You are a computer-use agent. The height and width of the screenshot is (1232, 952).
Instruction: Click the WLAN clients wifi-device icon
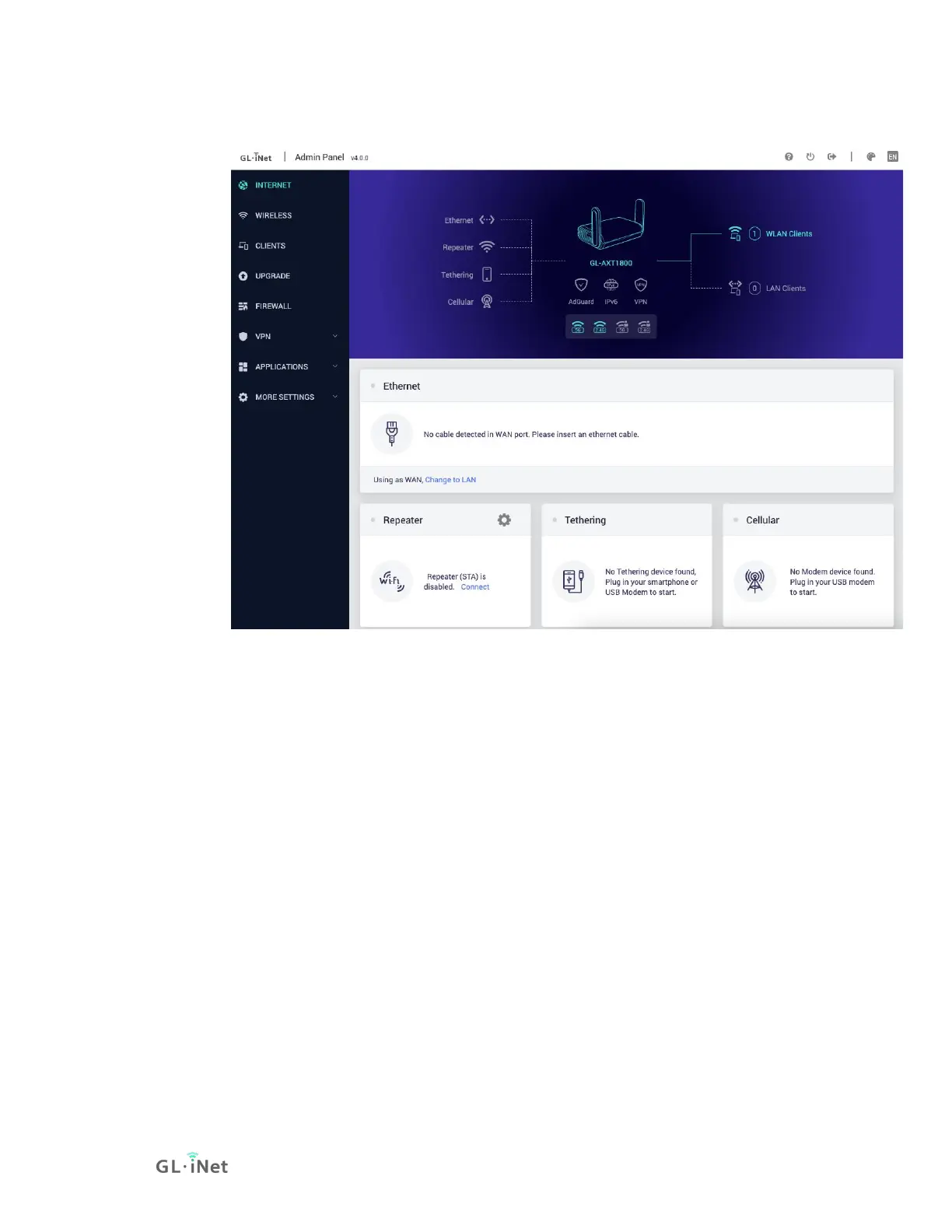tap(735, 234)
